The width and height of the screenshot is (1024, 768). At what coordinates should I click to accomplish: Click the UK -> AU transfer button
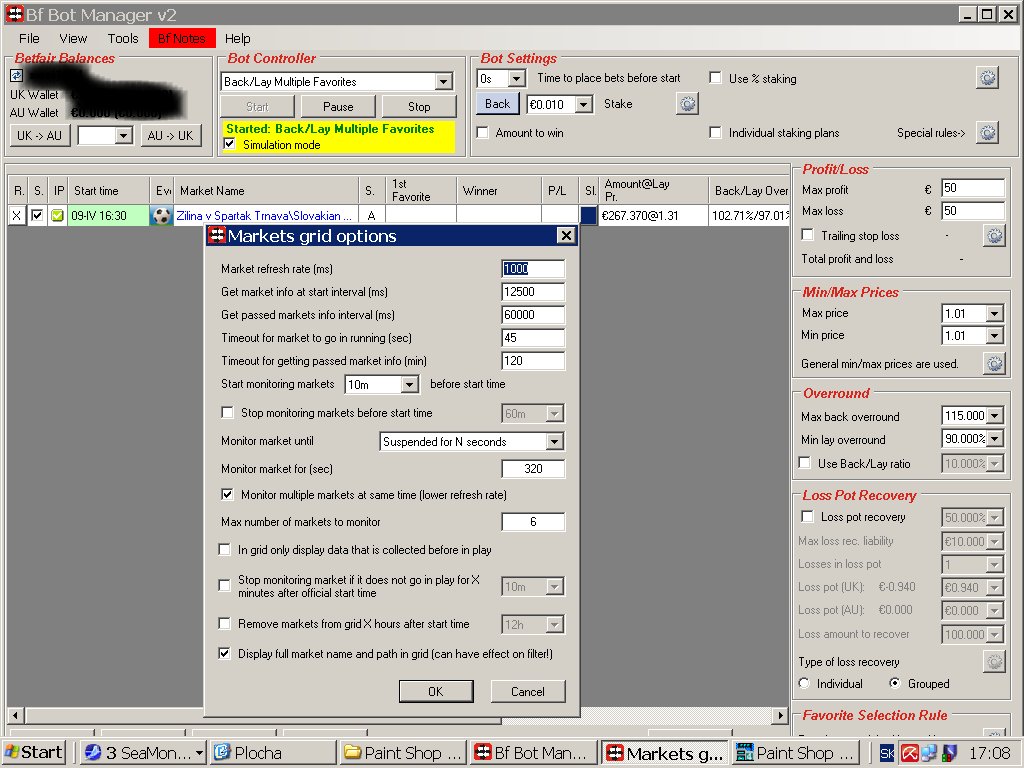39,135
